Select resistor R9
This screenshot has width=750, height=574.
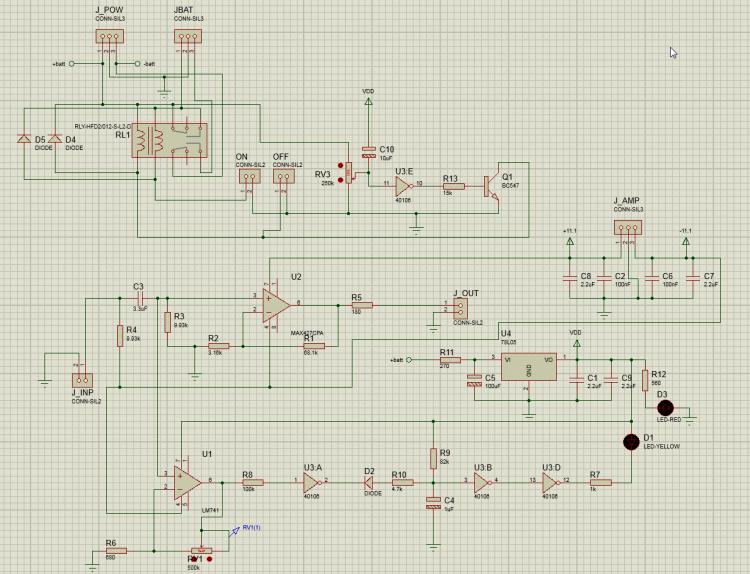point(433,458)
